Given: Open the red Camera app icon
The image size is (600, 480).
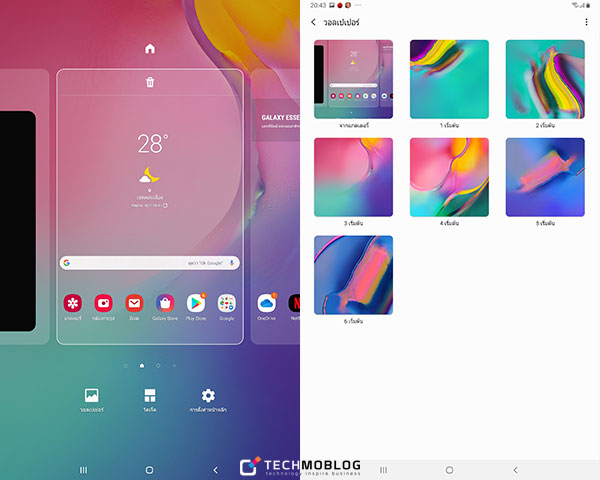Looking at the screenshot, I should (103, 304).
